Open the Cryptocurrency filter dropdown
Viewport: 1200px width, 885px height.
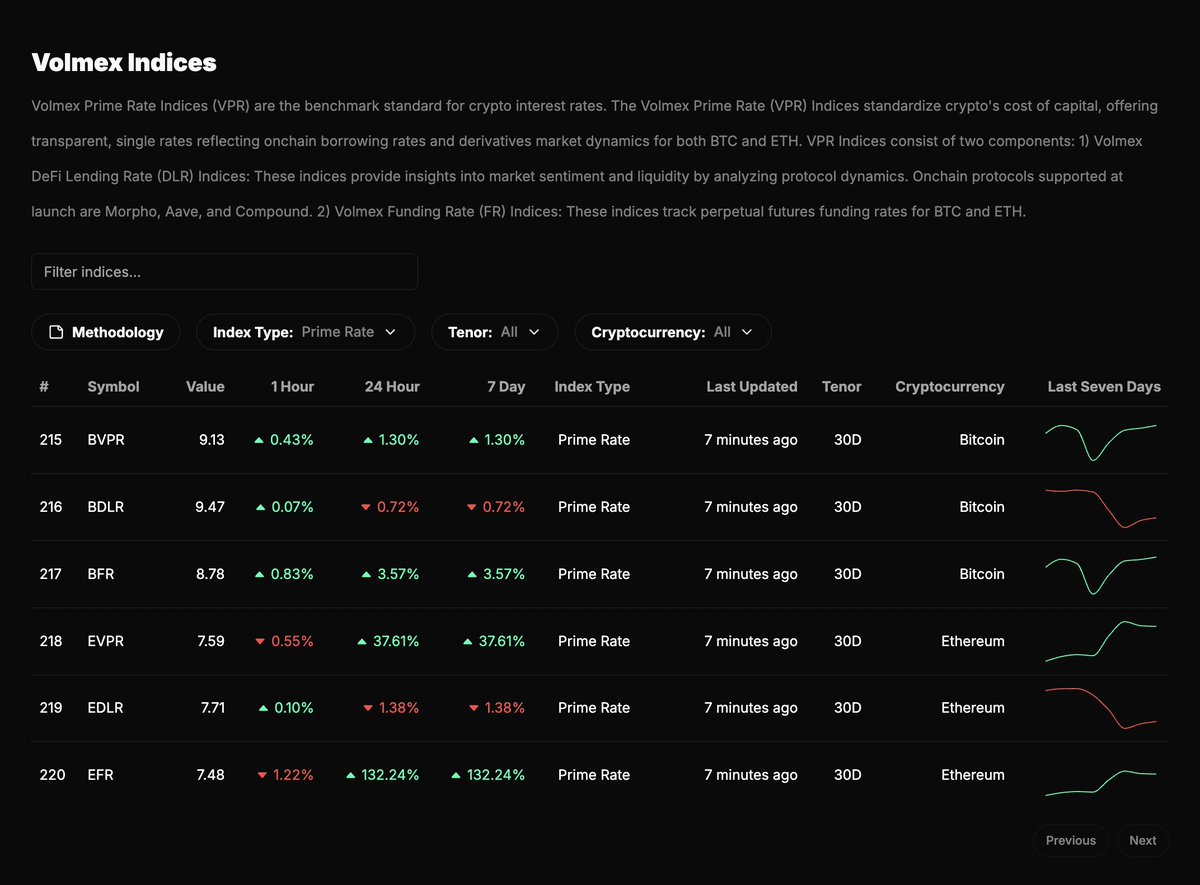(672, 332)
